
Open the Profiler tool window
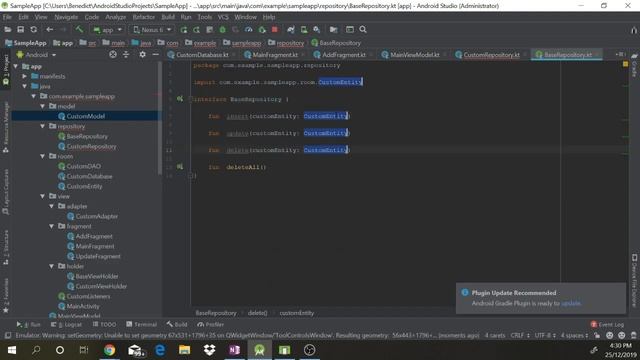coord(211,324)
